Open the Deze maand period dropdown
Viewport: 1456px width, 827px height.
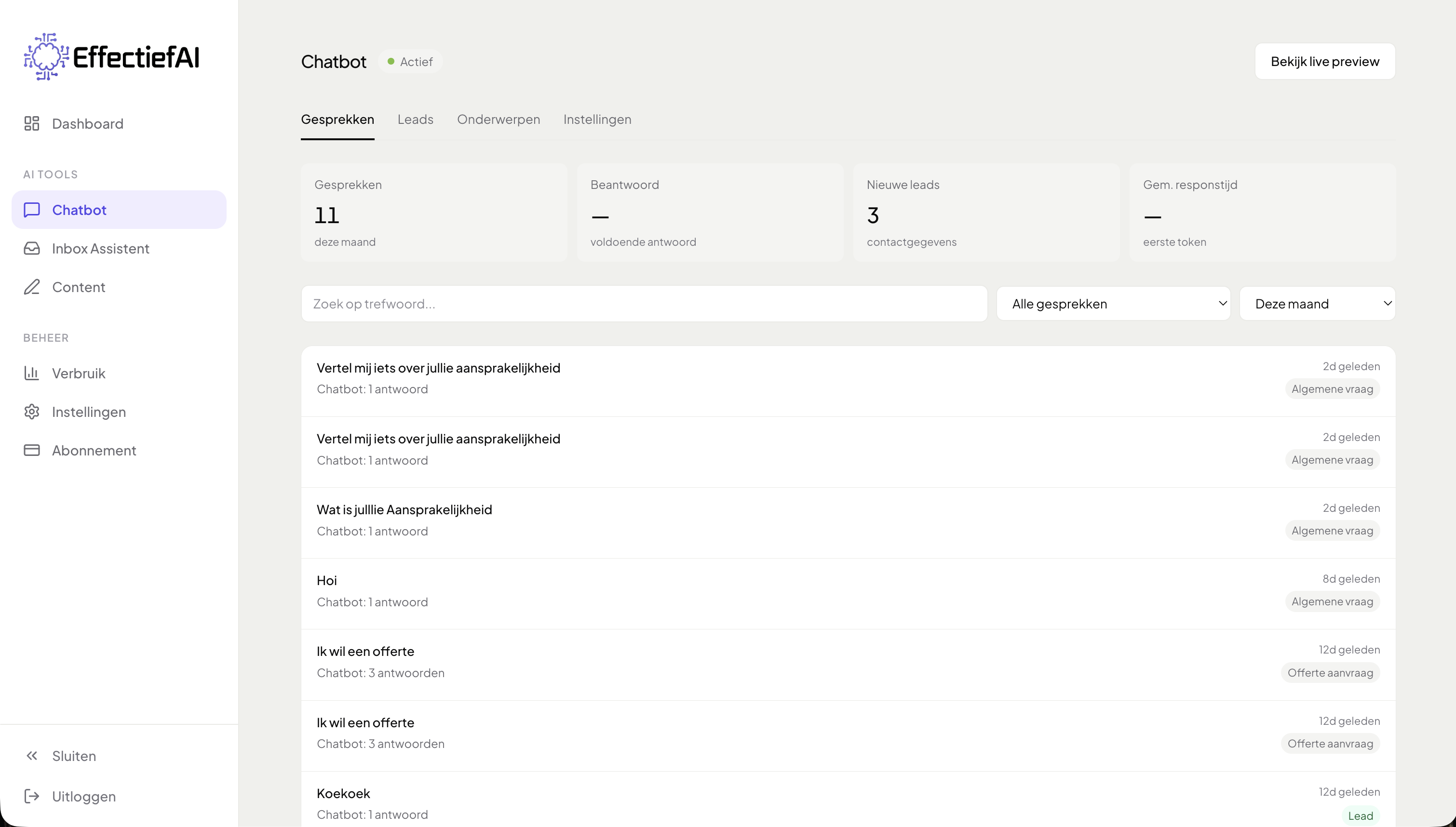tap(1317, 304)
